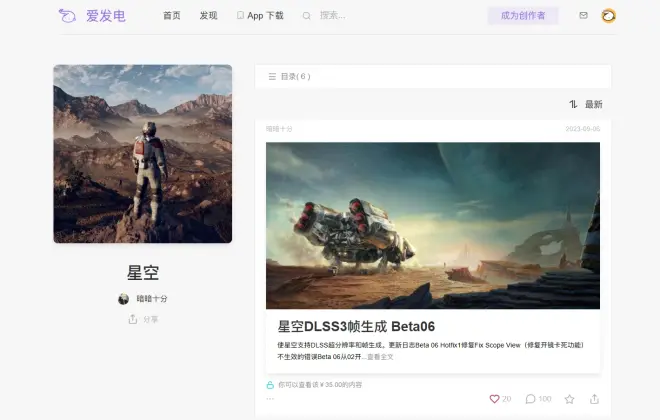
Task: Open the user avatar in the header
Action: pyautogui.click(x=608, y=16)
